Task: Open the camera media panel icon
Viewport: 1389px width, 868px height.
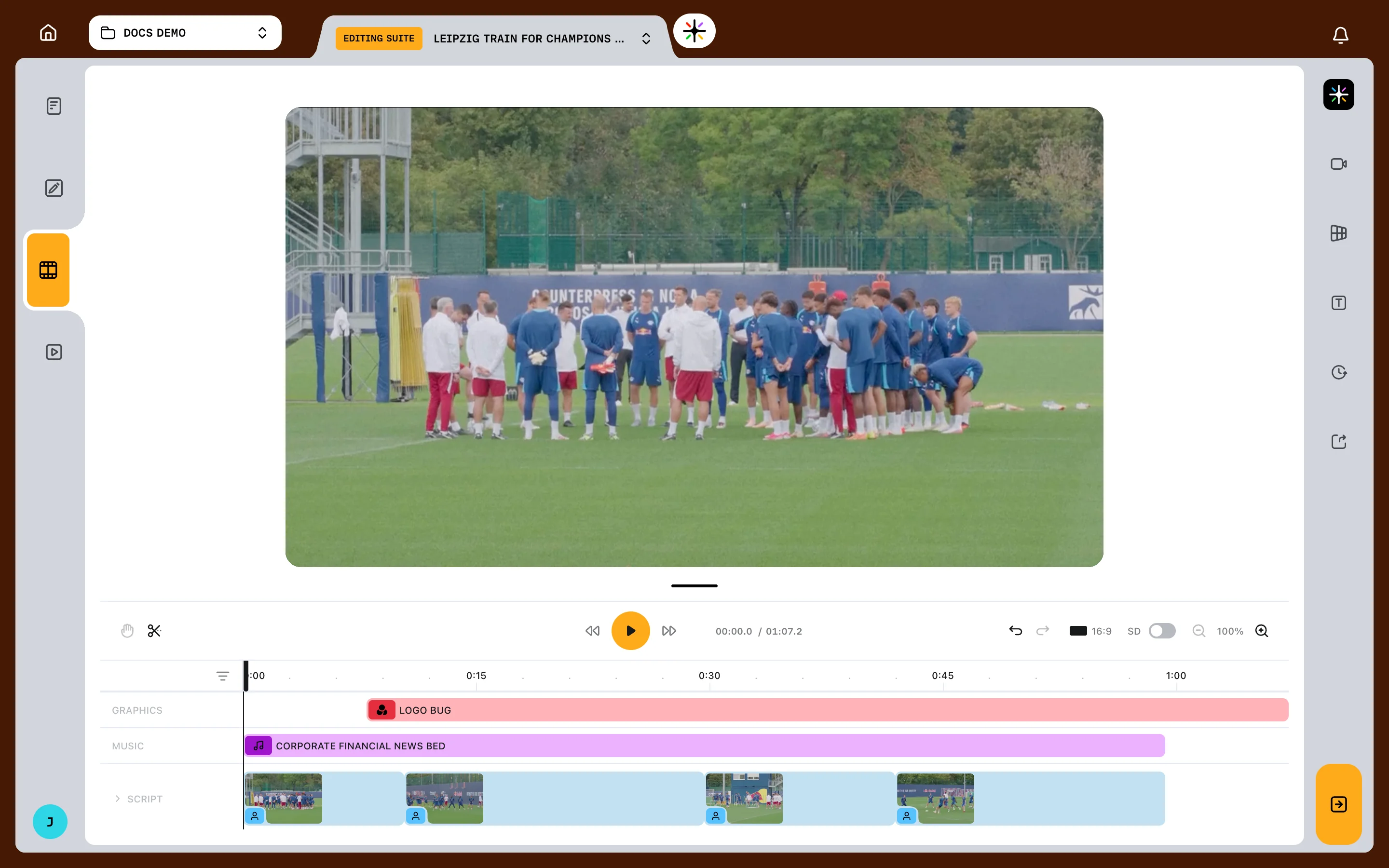Action: [x=1338, y=164]
